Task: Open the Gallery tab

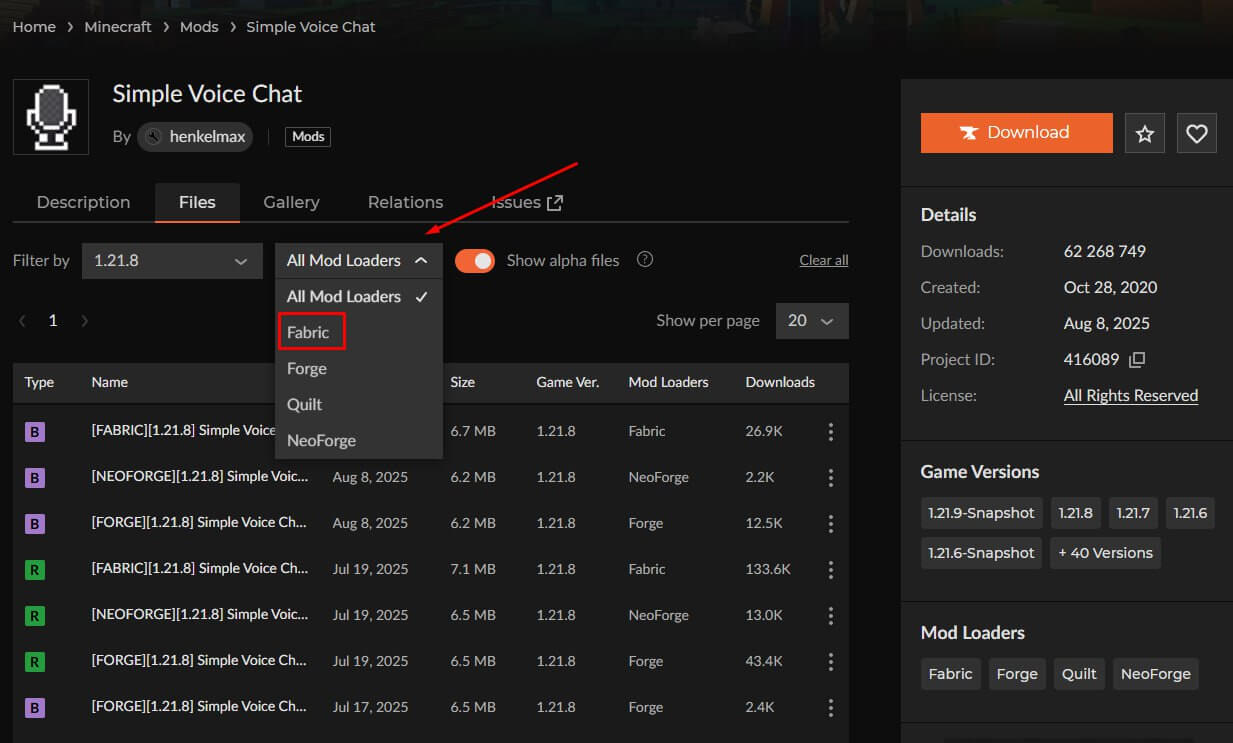Action: (x=290, y=201)
